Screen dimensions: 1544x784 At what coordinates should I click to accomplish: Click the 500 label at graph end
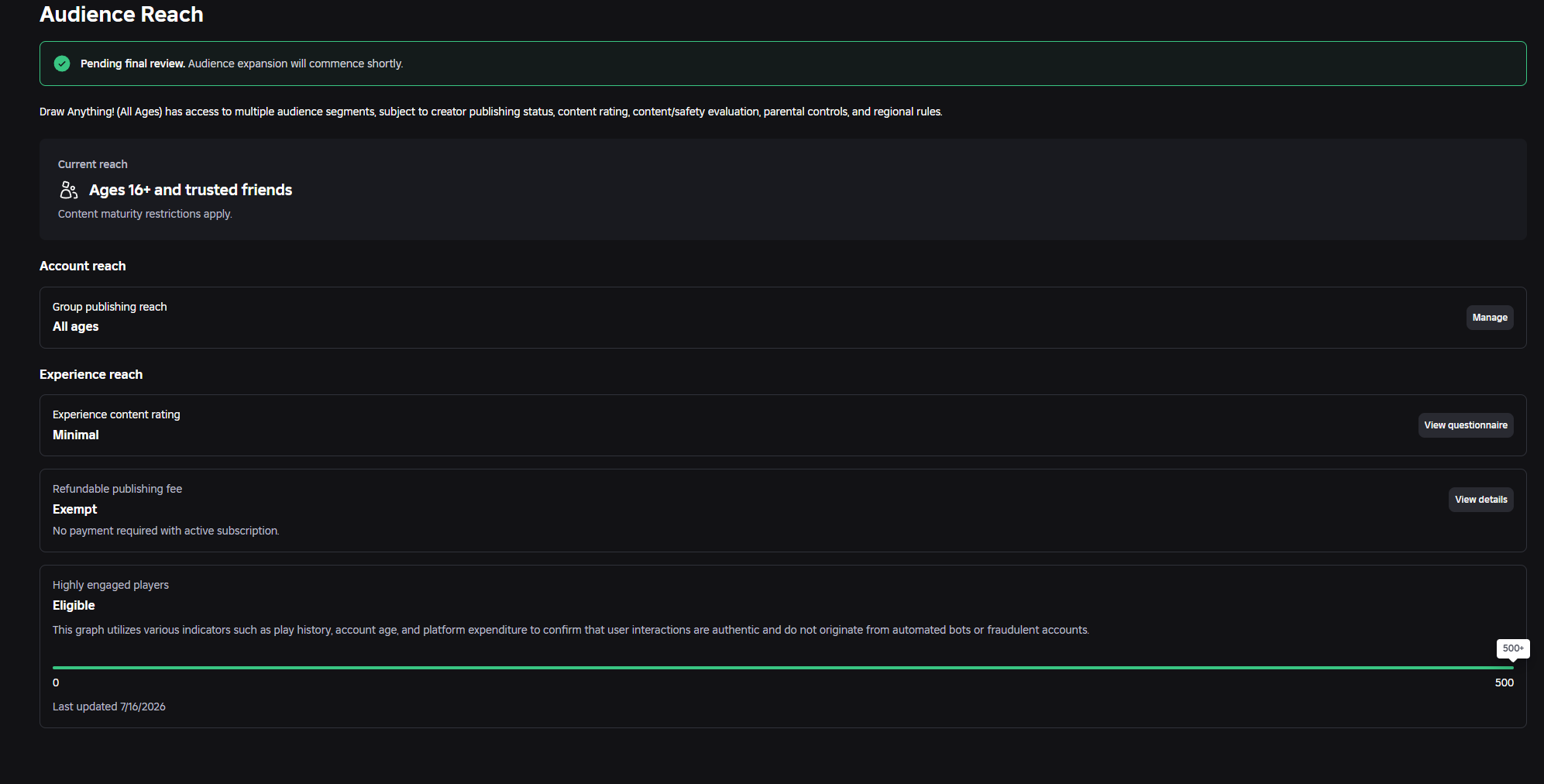pyautogui.click(x=1504, y=683)
